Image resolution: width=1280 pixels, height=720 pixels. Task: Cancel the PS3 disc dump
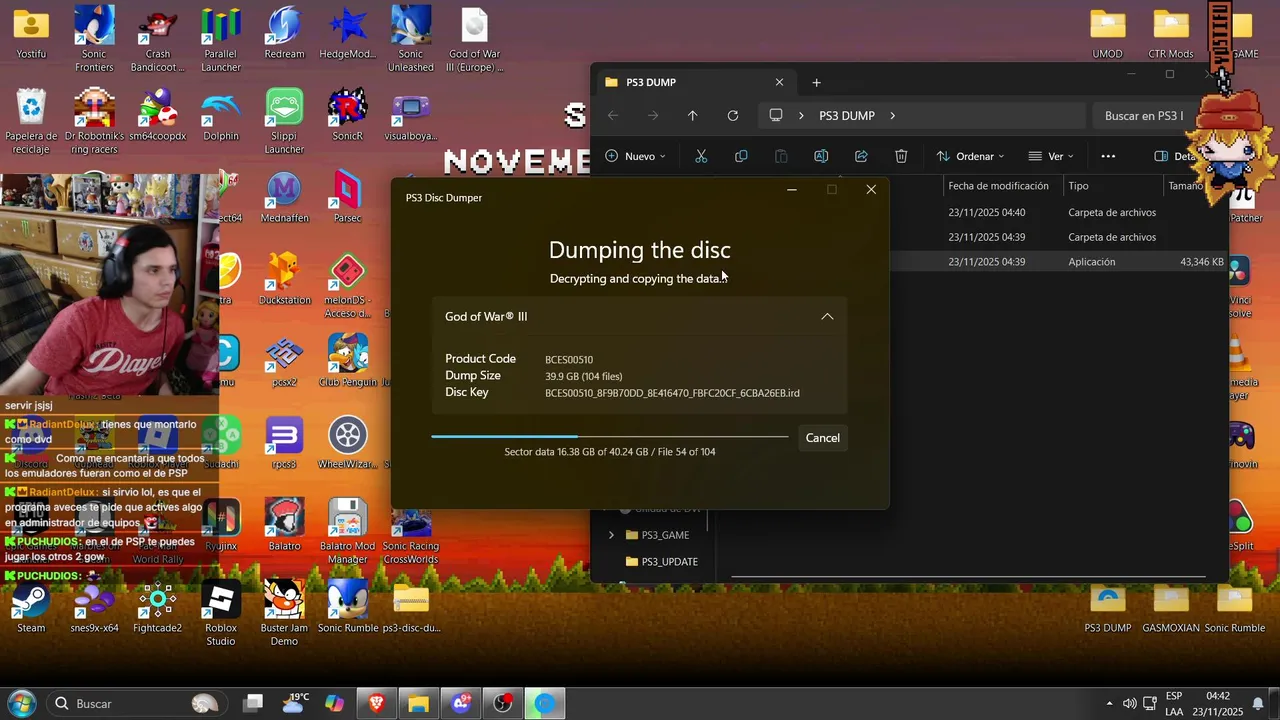(x=822, y=438)
